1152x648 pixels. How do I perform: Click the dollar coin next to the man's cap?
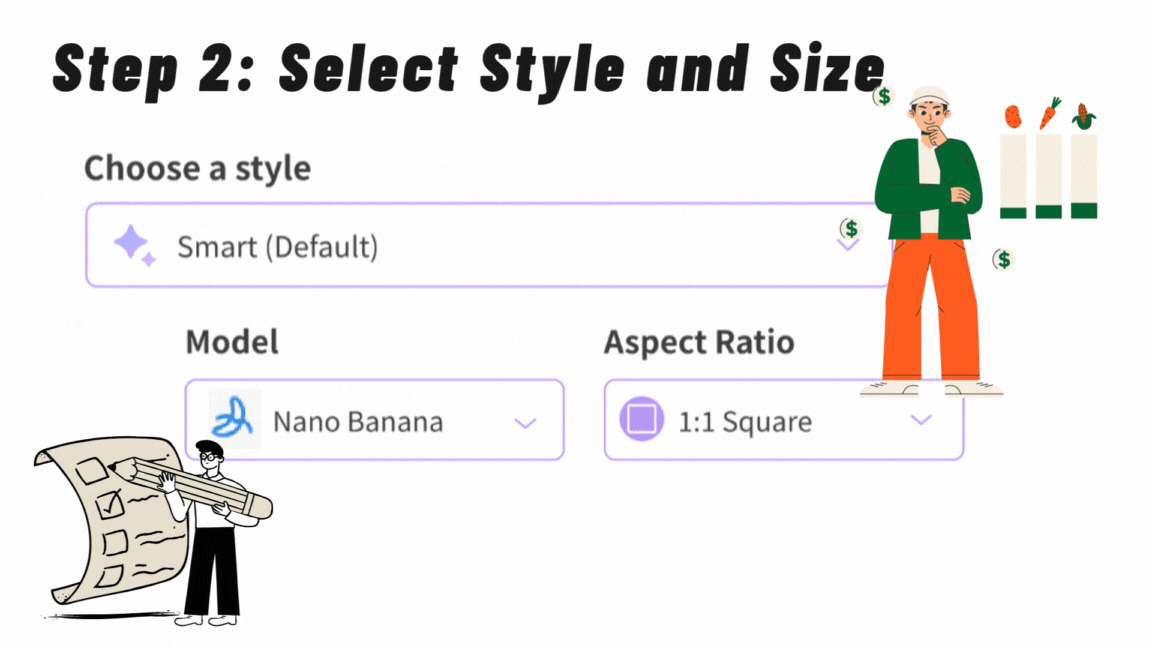click(883, 97)
